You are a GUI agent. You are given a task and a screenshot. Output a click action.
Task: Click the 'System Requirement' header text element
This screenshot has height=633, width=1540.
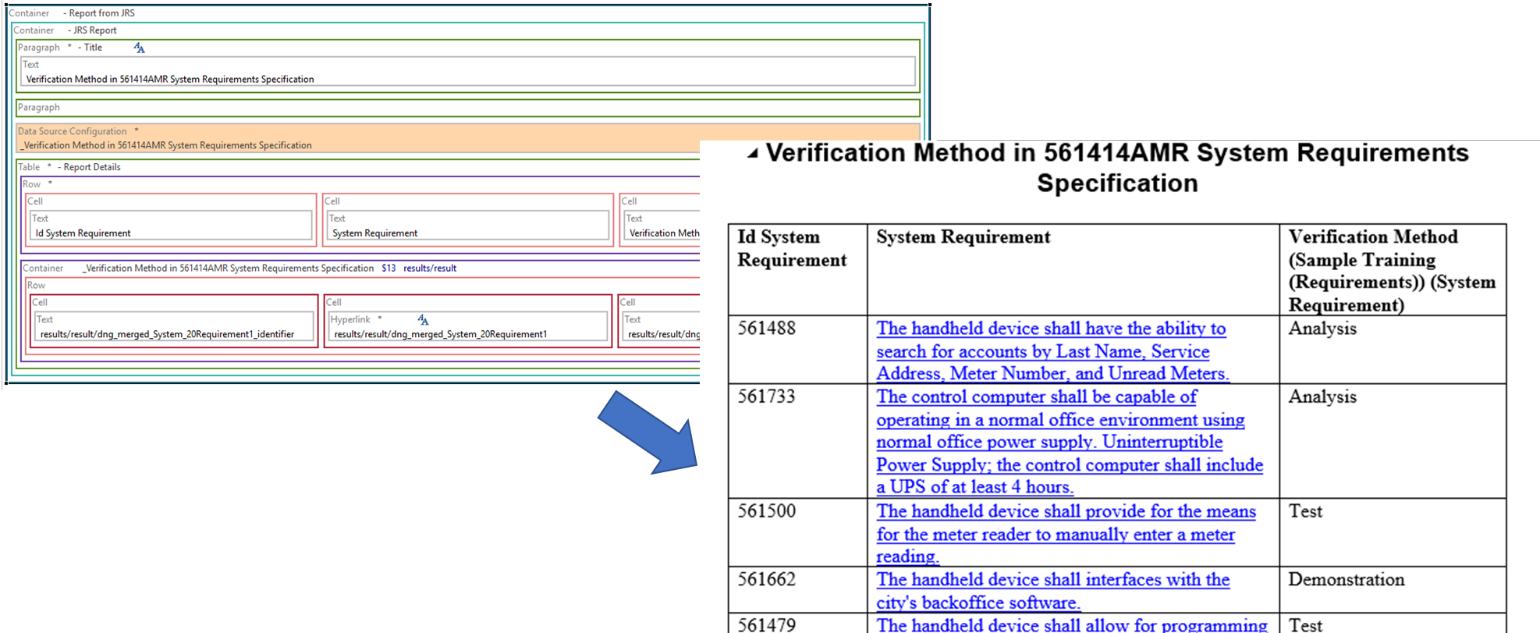pyautogui.click(x=468, y=226)
